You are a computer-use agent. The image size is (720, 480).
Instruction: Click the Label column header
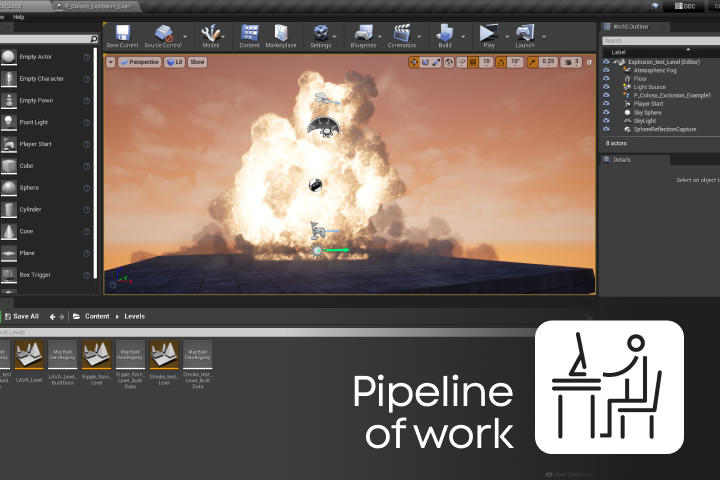619,52
